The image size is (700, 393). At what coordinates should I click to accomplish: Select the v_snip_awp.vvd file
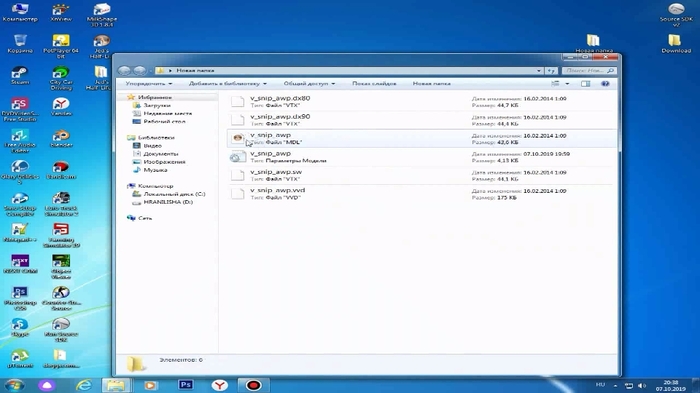[x=422, y=194]
